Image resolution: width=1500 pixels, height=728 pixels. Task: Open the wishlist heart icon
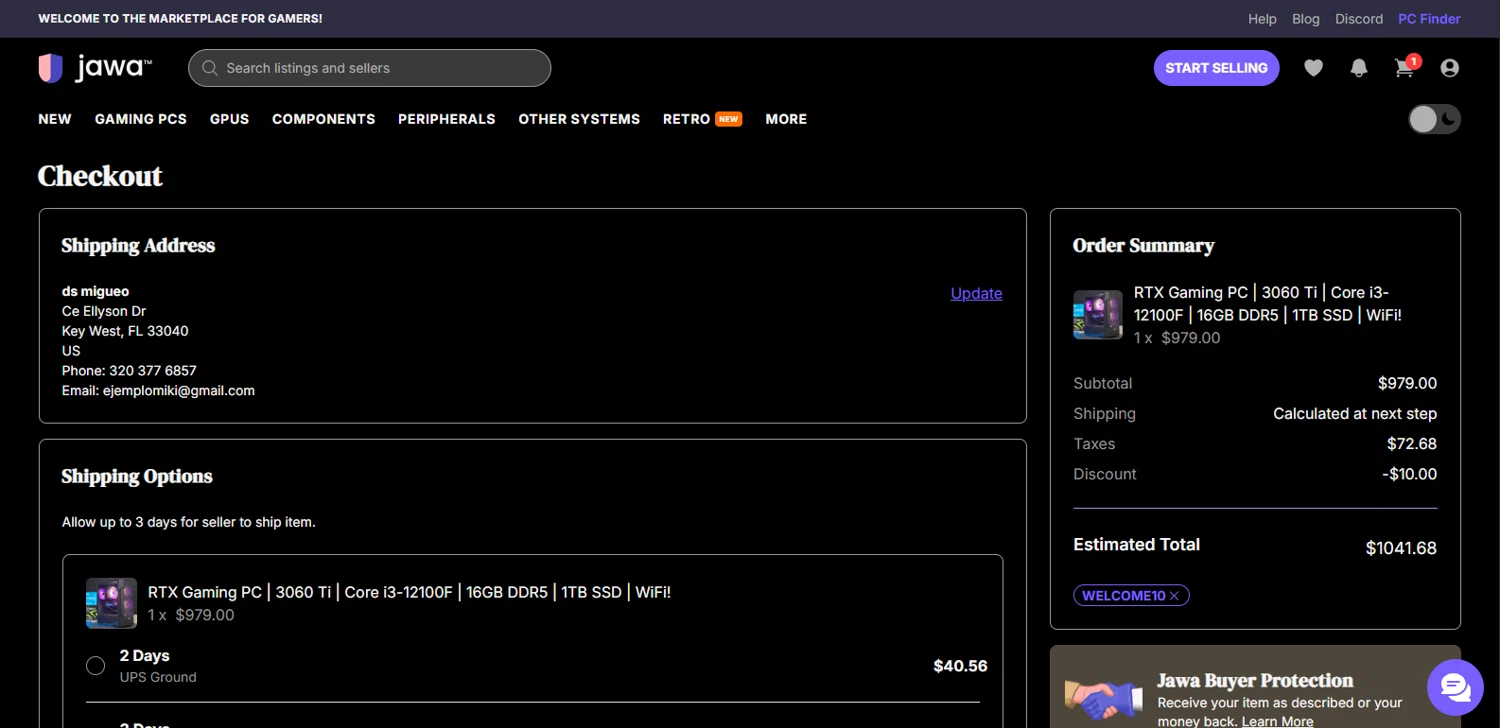[x=1313, y=68]
